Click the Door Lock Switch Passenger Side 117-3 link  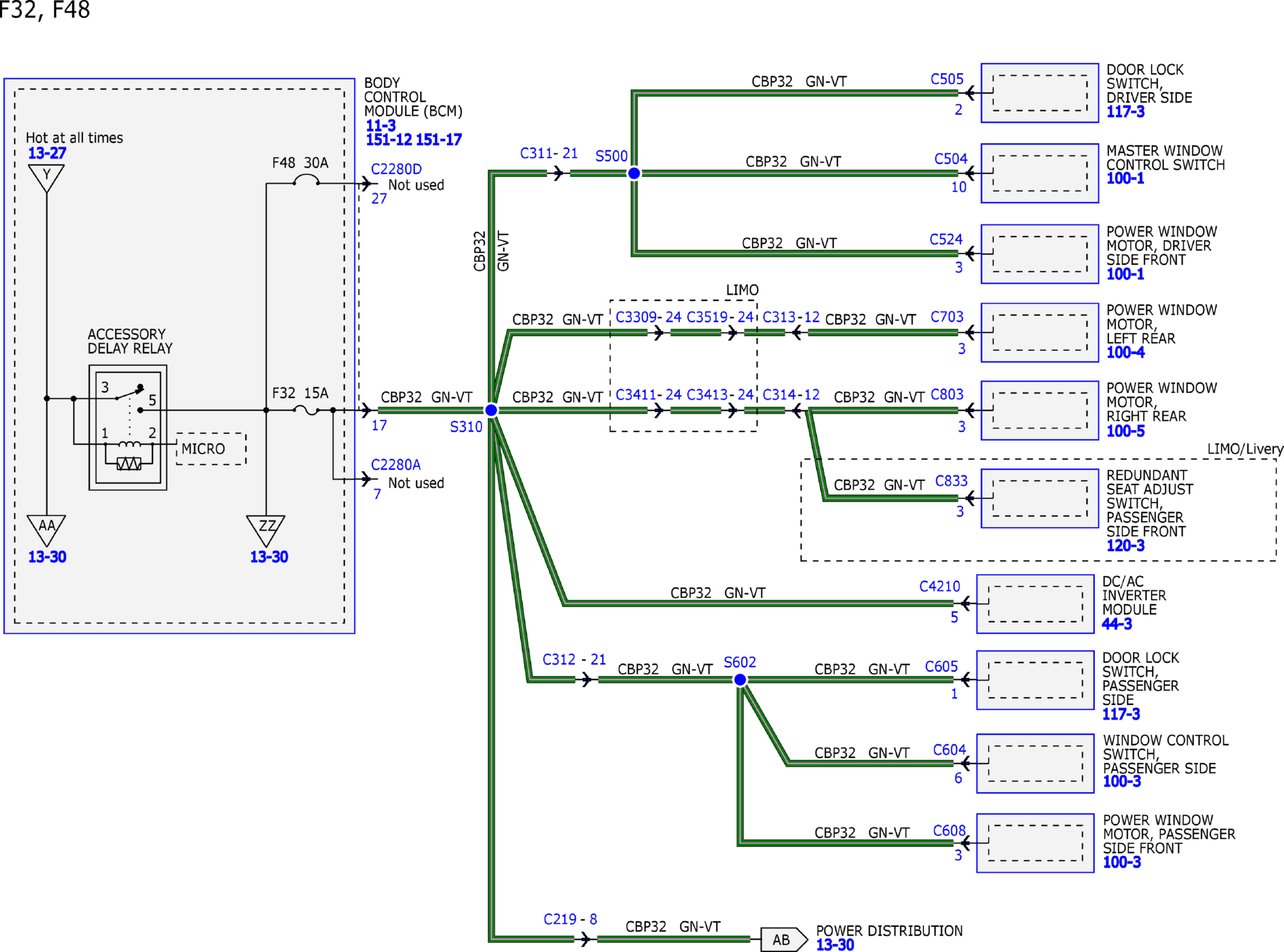click(x=1121, y=714)
